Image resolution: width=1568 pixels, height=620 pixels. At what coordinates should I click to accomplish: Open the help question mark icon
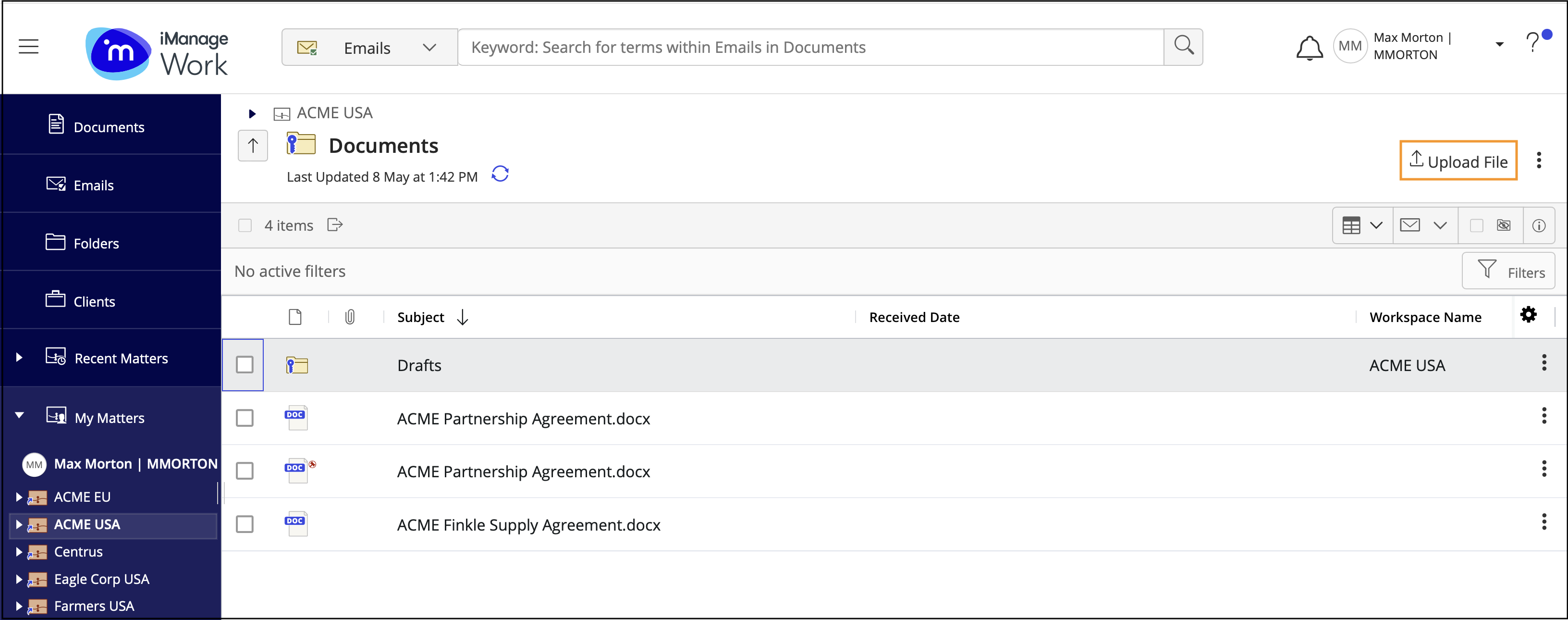[x=1532, y=43]
